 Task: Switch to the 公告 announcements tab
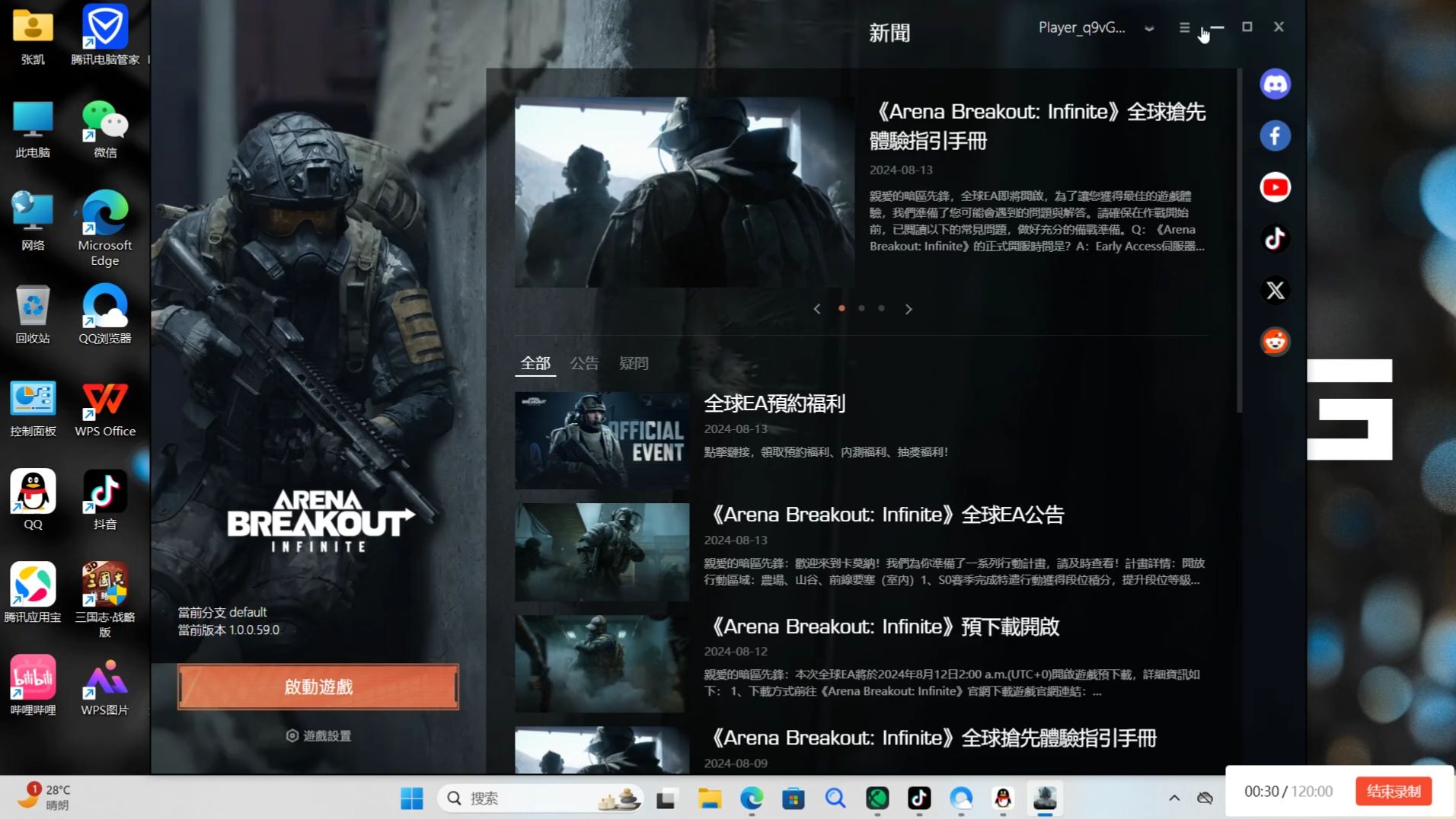tap(585, 364)
